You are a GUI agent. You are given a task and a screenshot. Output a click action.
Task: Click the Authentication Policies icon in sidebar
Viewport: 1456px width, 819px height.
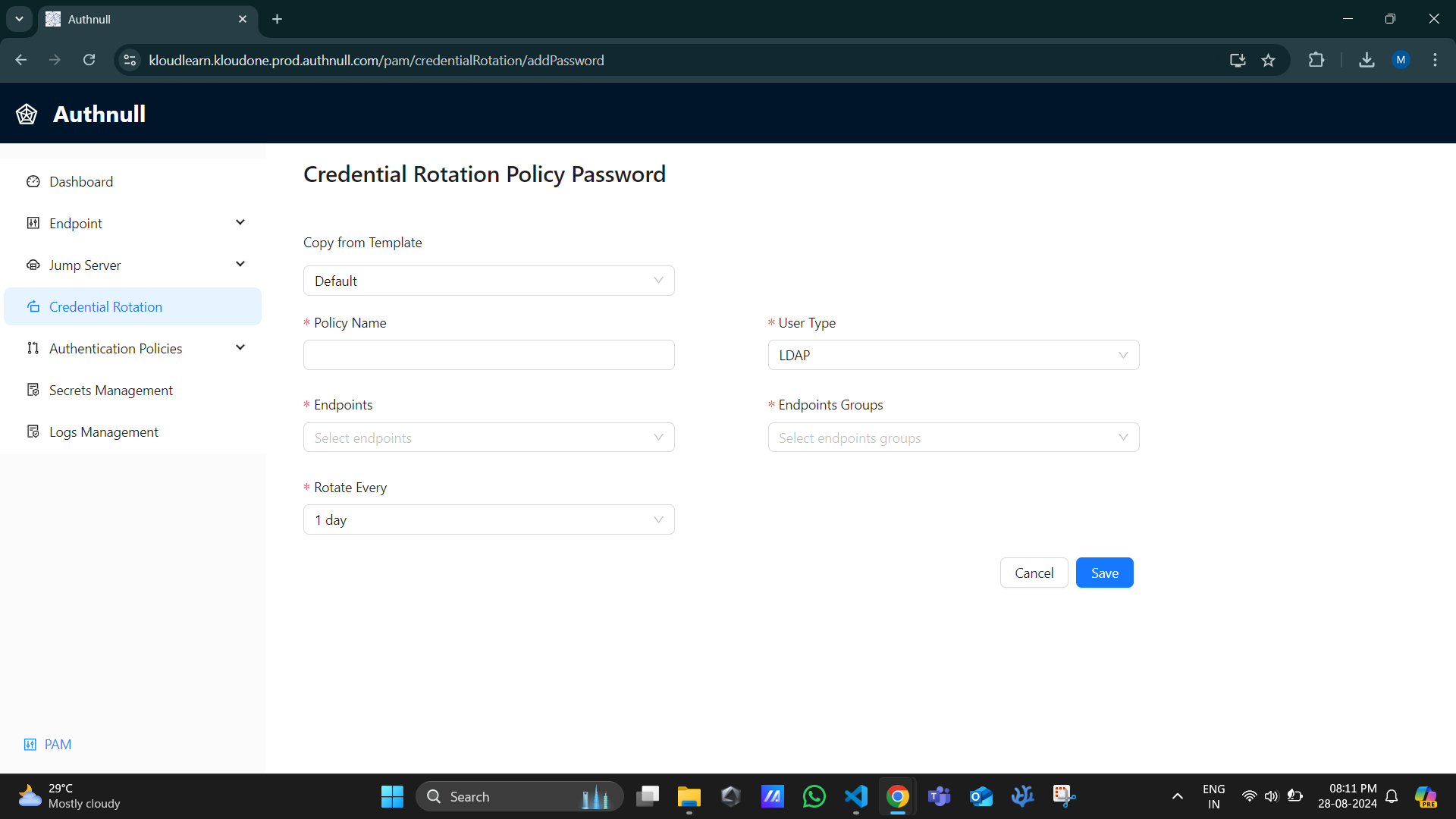(x=34, y=348)
